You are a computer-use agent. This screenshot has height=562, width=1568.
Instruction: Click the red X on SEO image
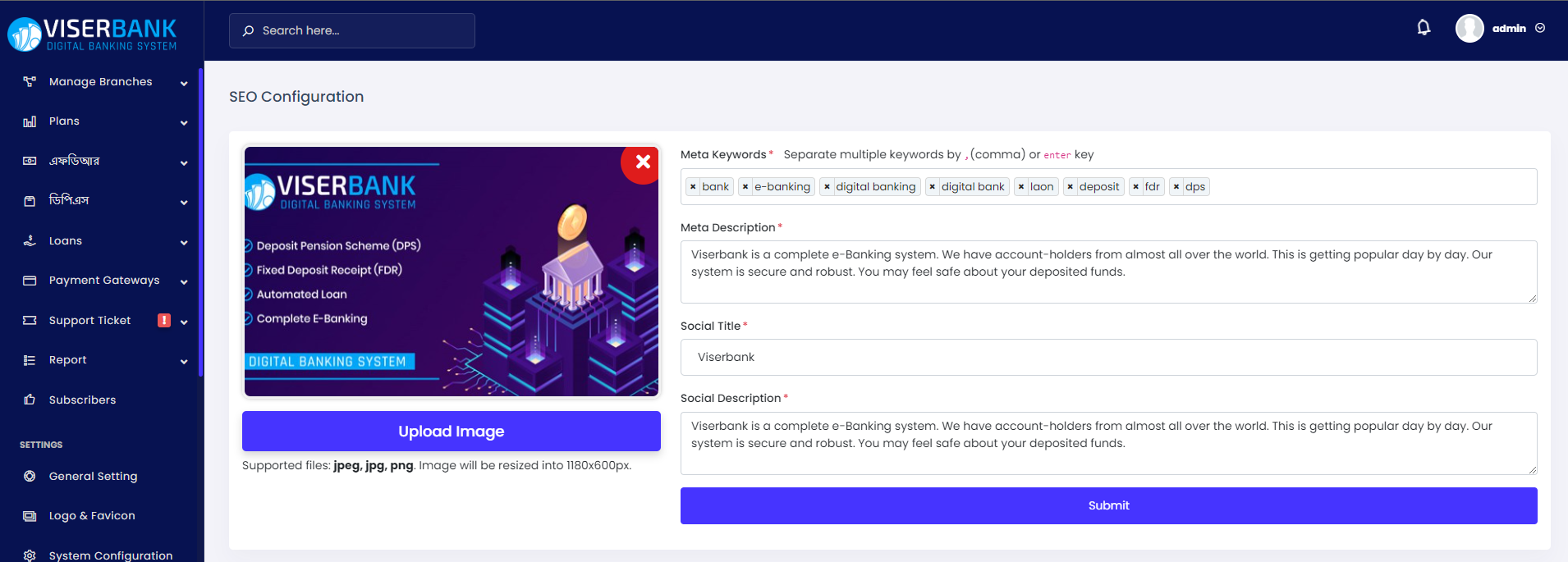[643, 162]
